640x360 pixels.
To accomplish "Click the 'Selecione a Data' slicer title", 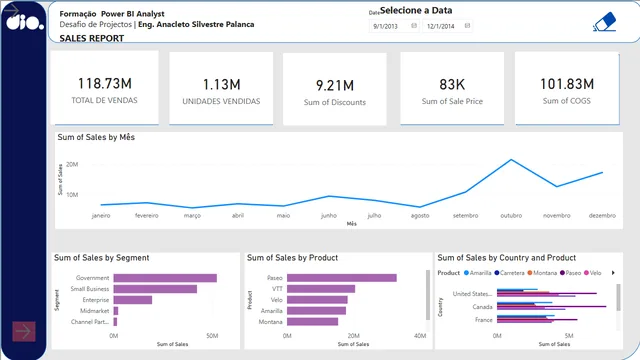I will [416, 10].
